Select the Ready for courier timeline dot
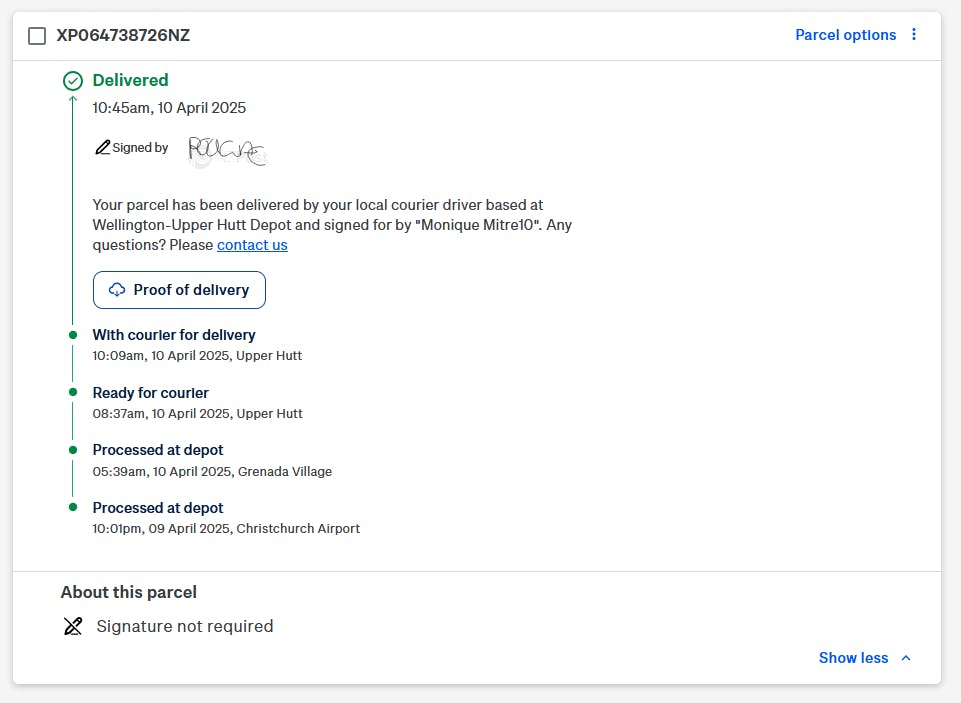Image resolution: width=961 pixels, height=703 pixels. click(x=73, y=393)
